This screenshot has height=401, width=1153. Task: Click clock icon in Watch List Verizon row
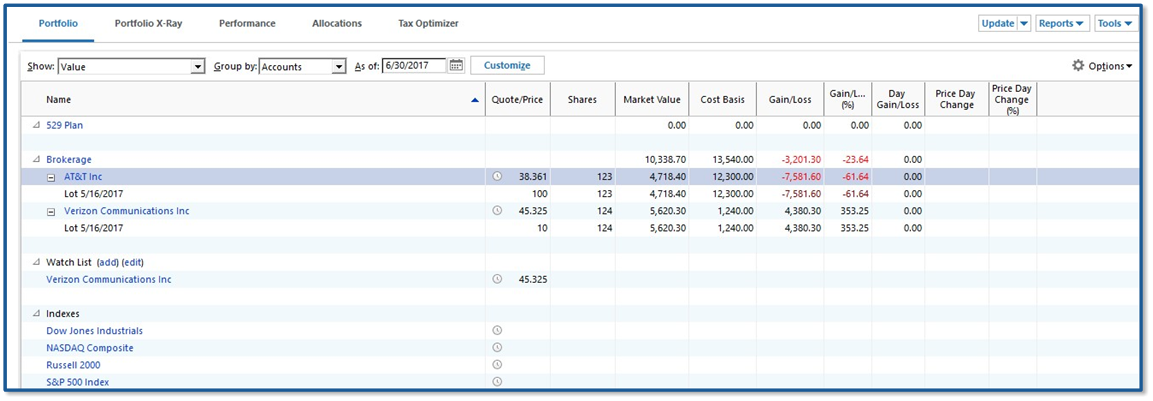click(x=497, y=280)
